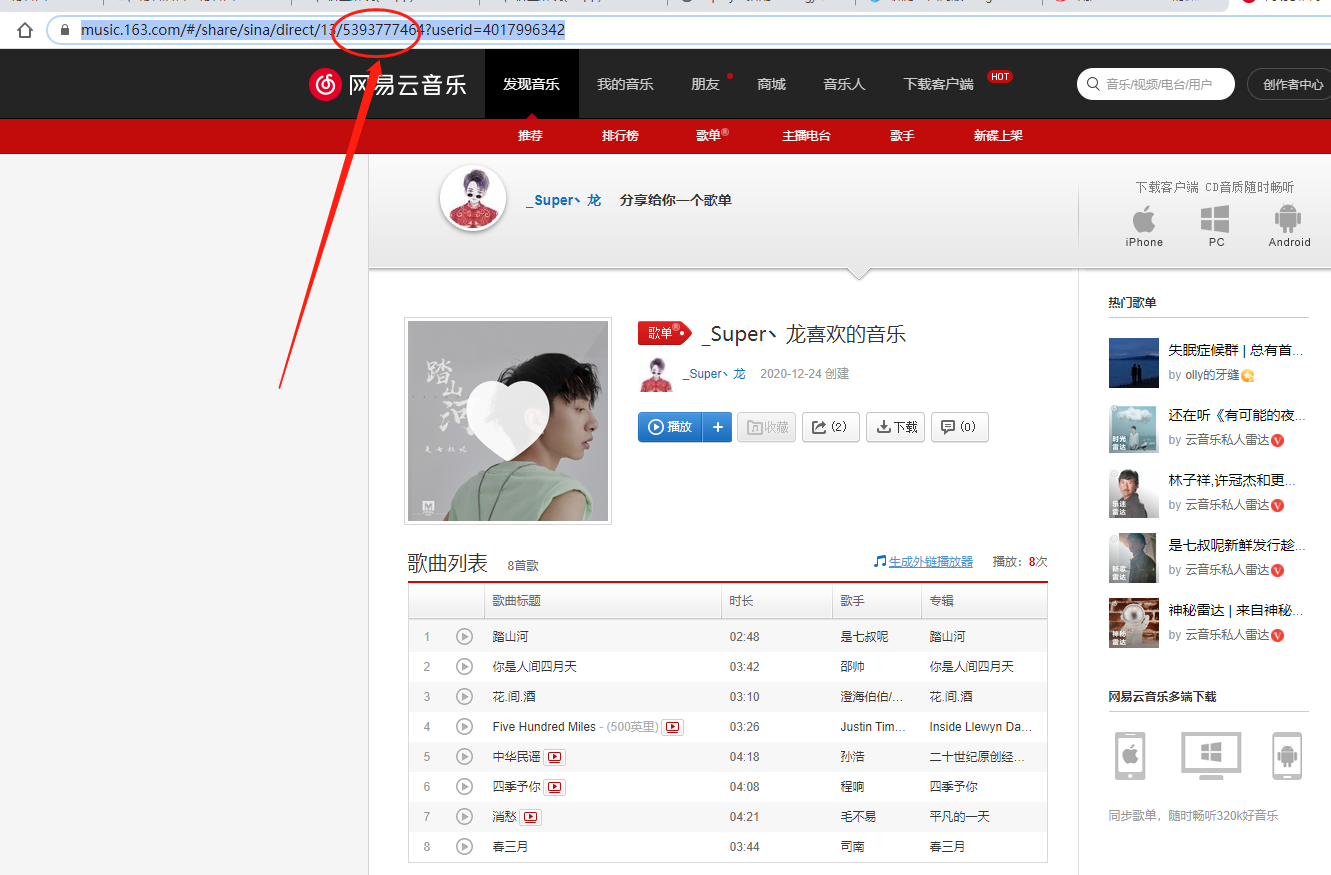Select 排行榜 in red sub-navigation

pyautogui.click(x=620, y=135)
